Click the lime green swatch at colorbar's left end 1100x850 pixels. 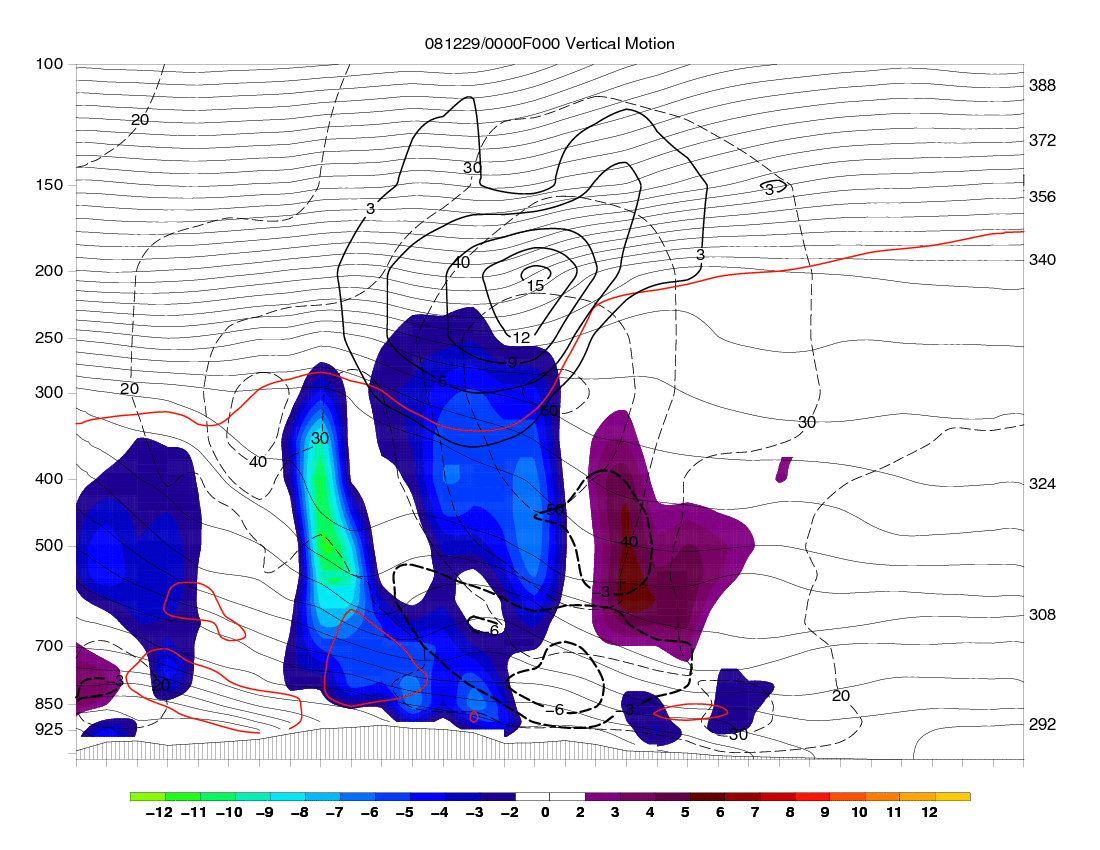147,797
